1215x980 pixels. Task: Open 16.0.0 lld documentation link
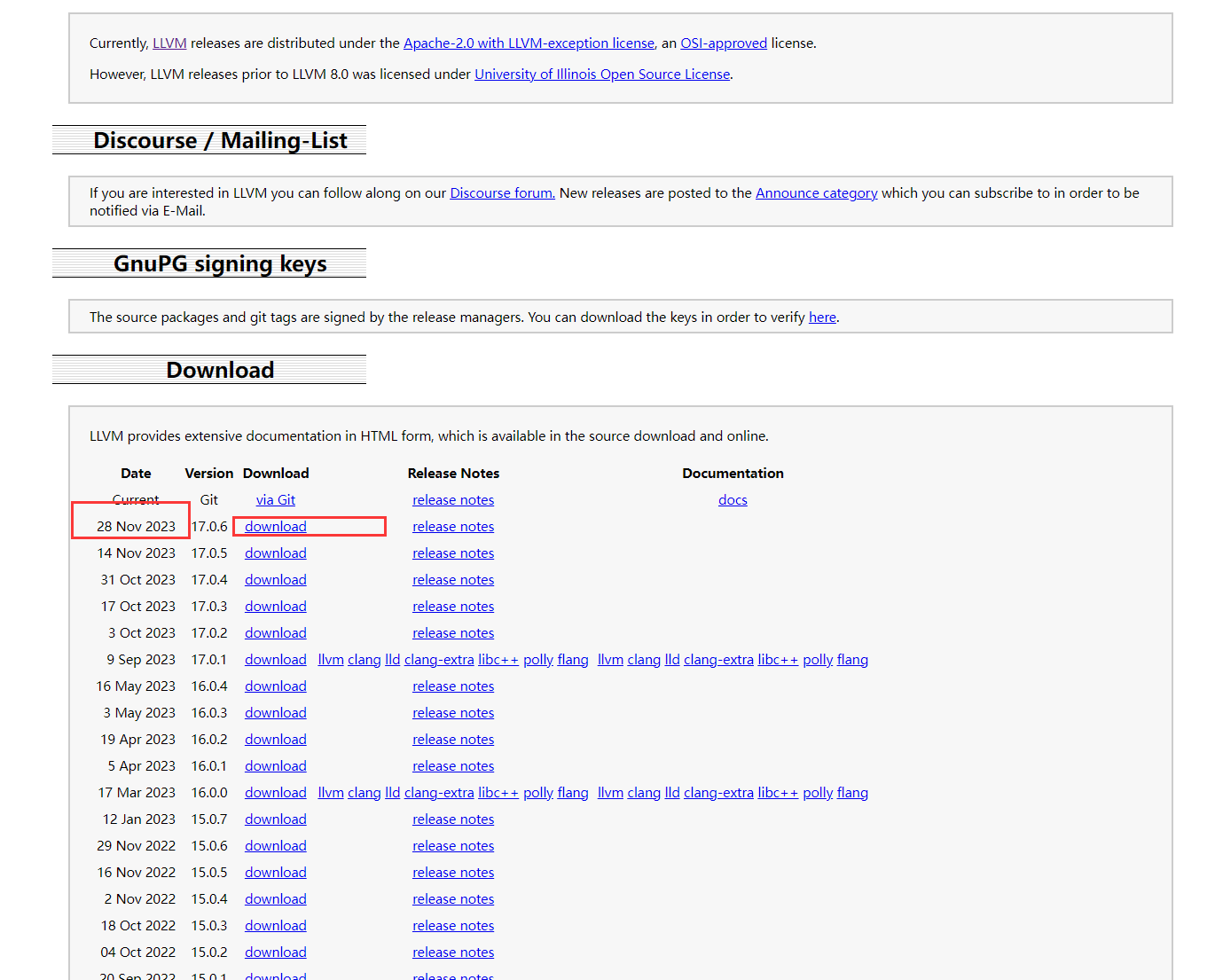pos(672,793)
